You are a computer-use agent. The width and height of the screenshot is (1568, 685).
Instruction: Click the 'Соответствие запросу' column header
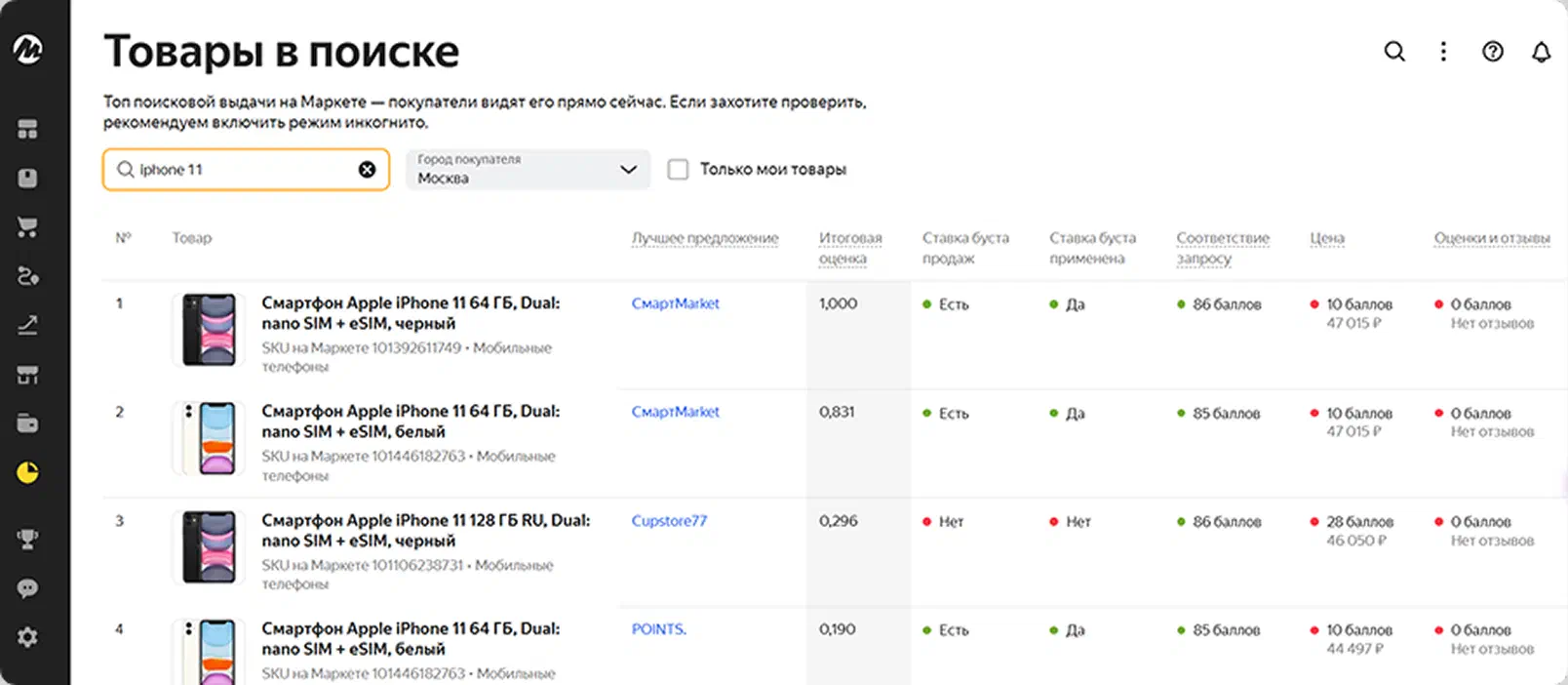(1223, 248)
